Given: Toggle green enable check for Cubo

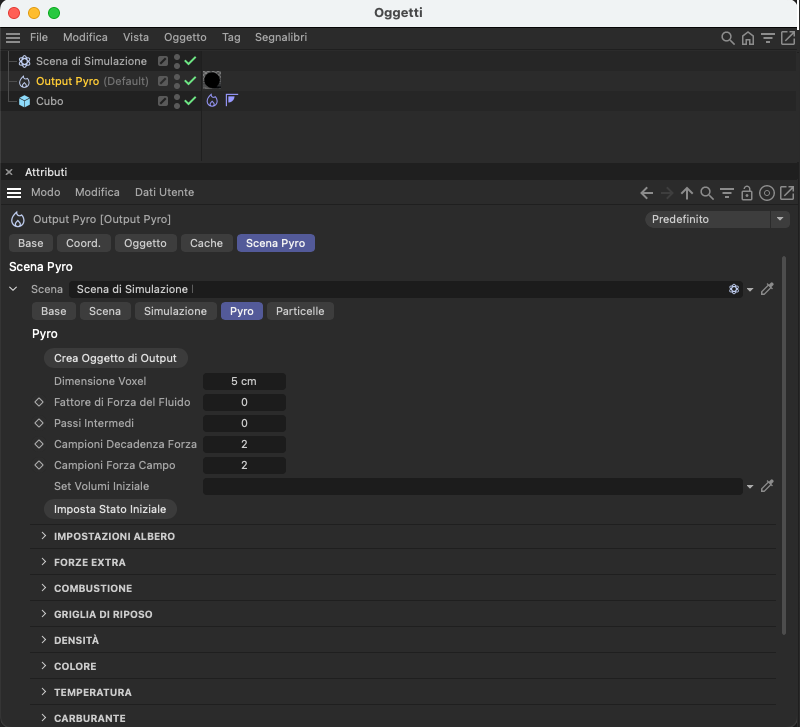Looking at the screenshot, I should click(x=190, y=101).
